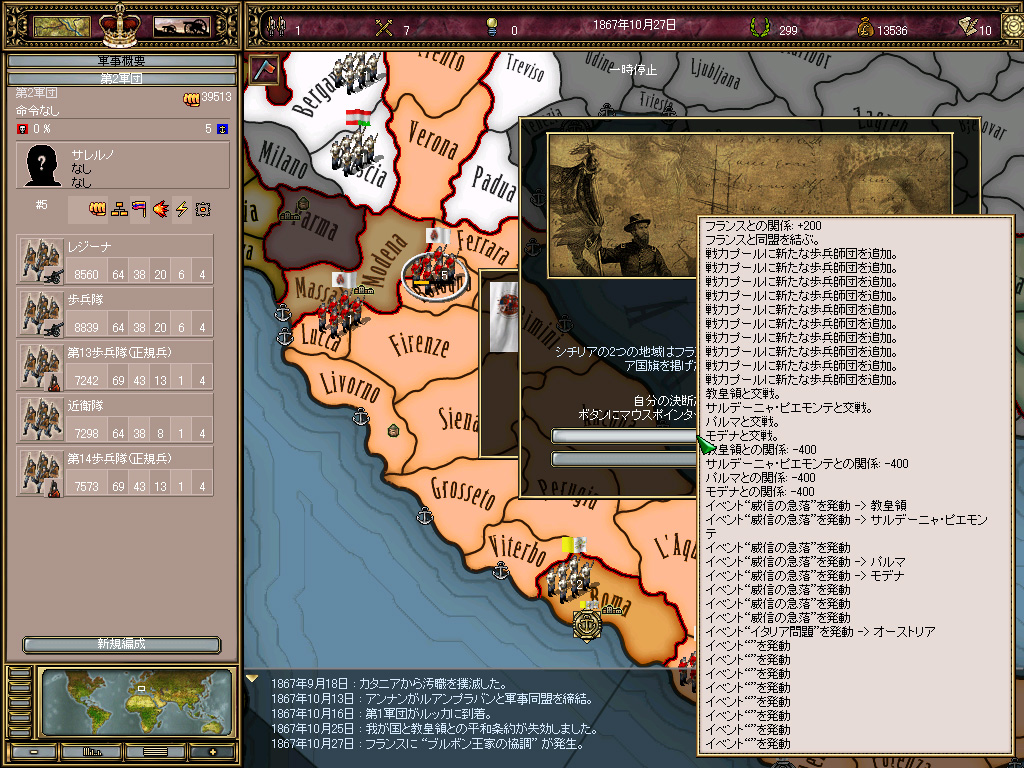
Task: Collapse the message log arrow
Action: [252, 679]
